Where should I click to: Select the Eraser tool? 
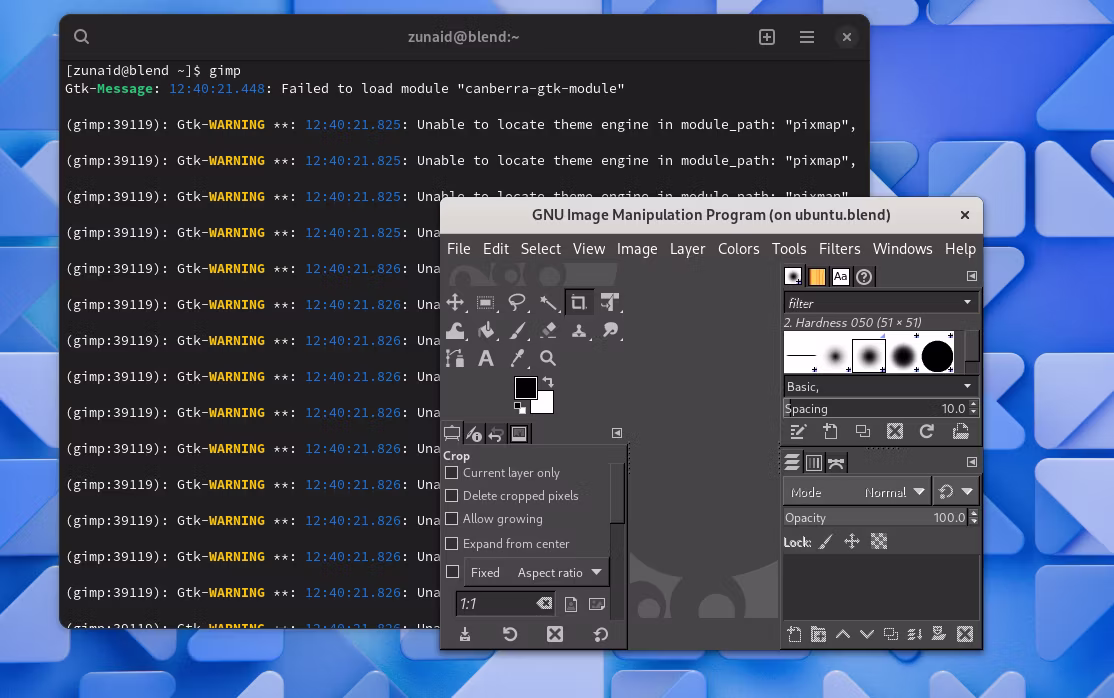point(548,331)
